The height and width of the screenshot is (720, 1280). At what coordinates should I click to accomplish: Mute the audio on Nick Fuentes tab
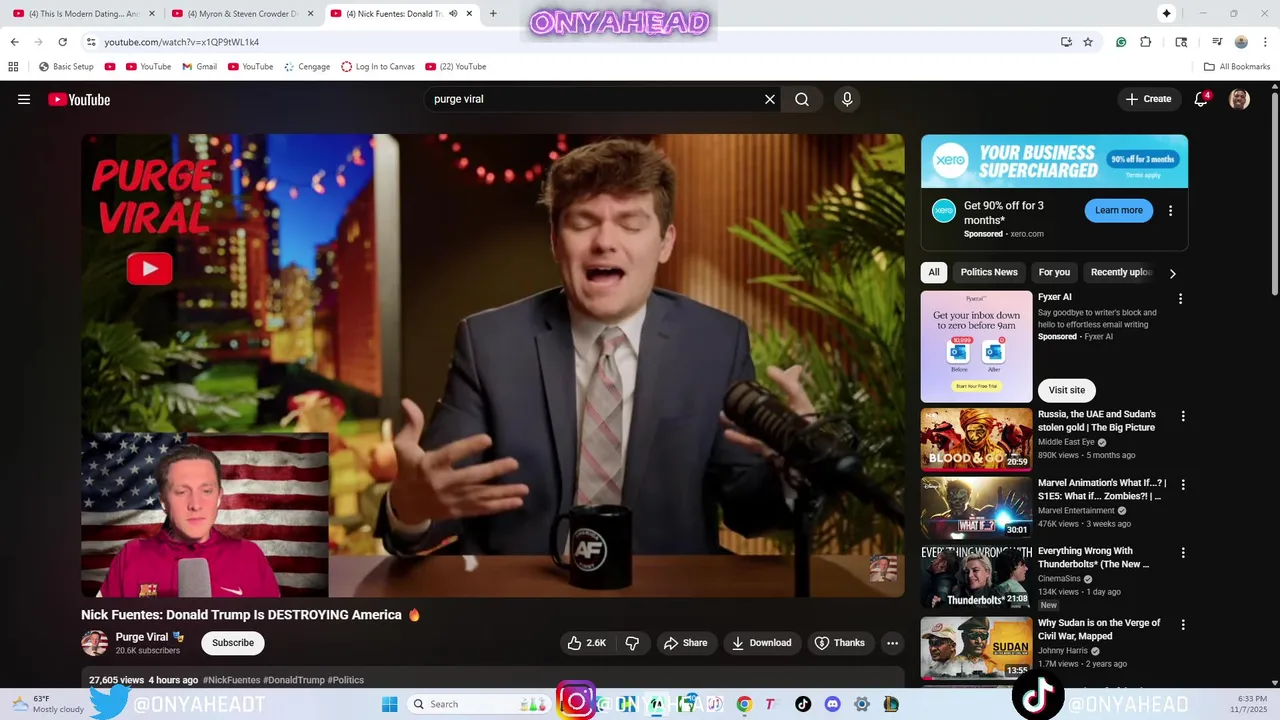[x=453, y=14]
